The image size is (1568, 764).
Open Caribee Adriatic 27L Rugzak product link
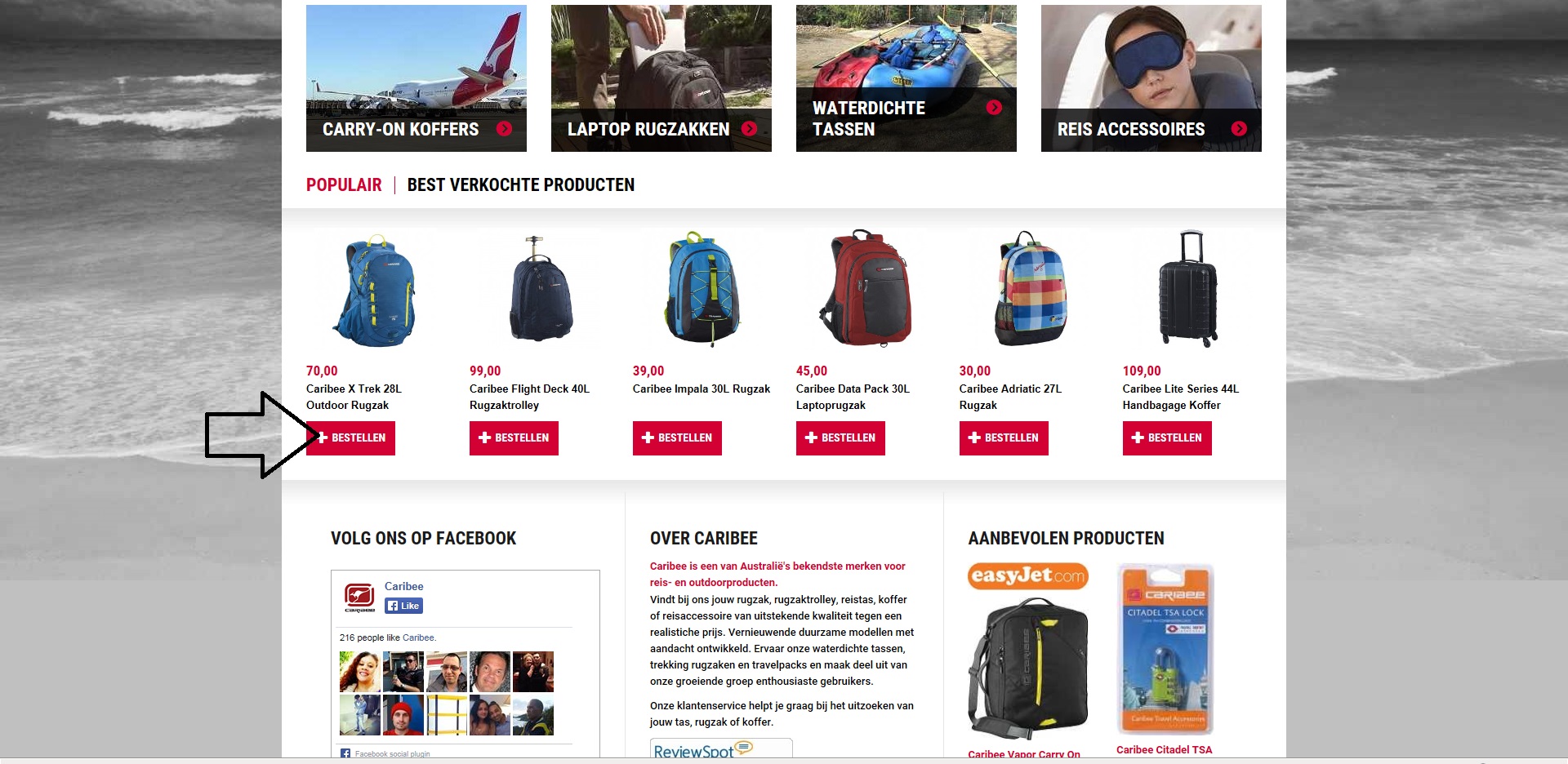coord(1010,397)
